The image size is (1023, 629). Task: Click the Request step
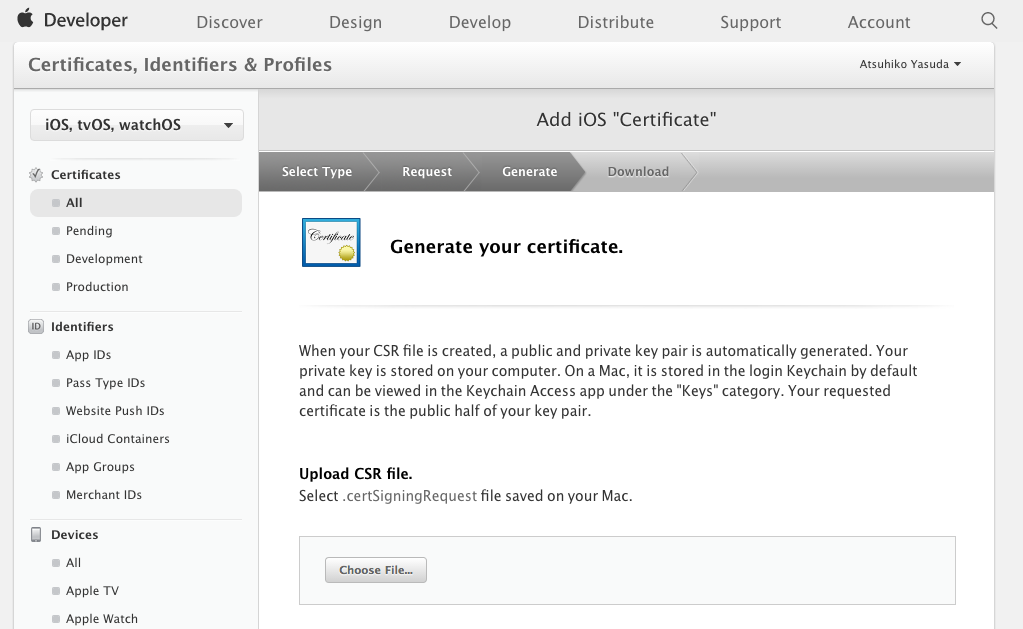tap(427, 172)
